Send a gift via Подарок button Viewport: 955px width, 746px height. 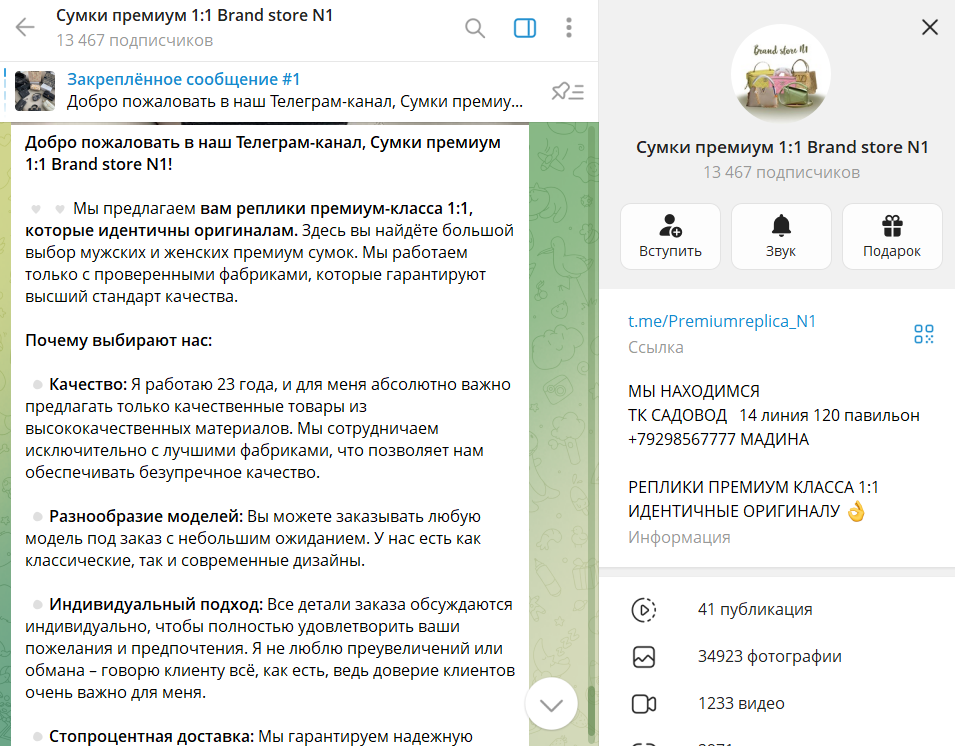click(892, 236)
